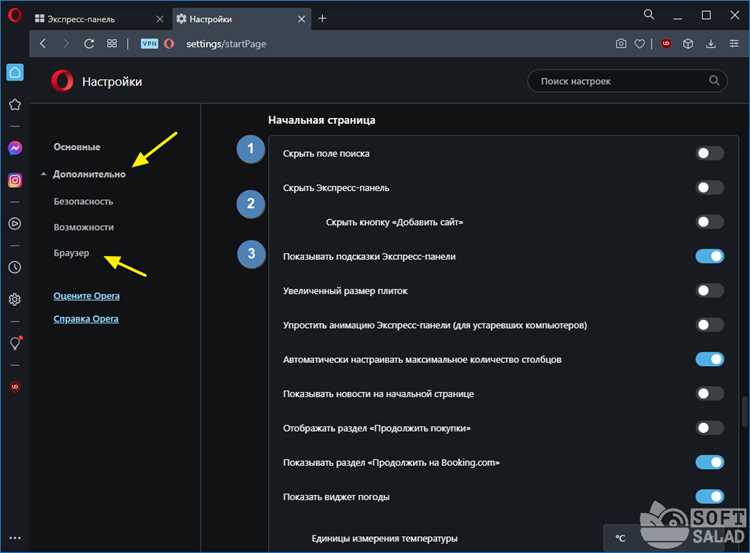Open the downloads icon
Image resolution: width=750 pixels, height=553 pixels.
[x=711, y=44]
